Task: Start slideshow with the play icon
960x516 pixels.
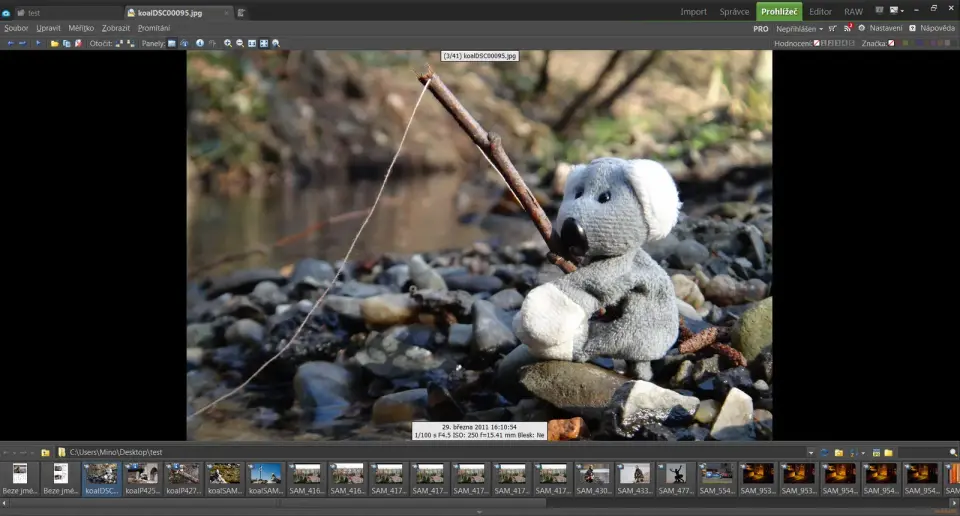Action: (x=39, y=44)
